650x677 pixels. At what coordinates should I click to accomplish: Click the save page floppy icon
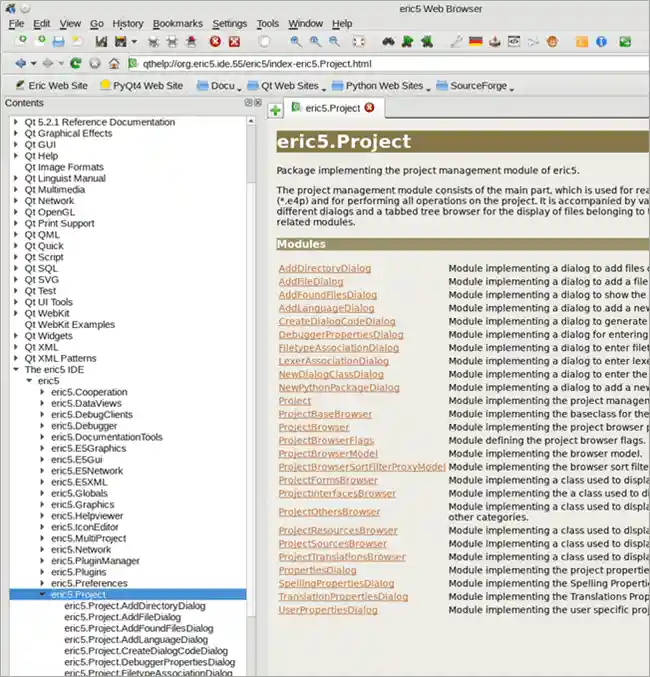(59, 42)
